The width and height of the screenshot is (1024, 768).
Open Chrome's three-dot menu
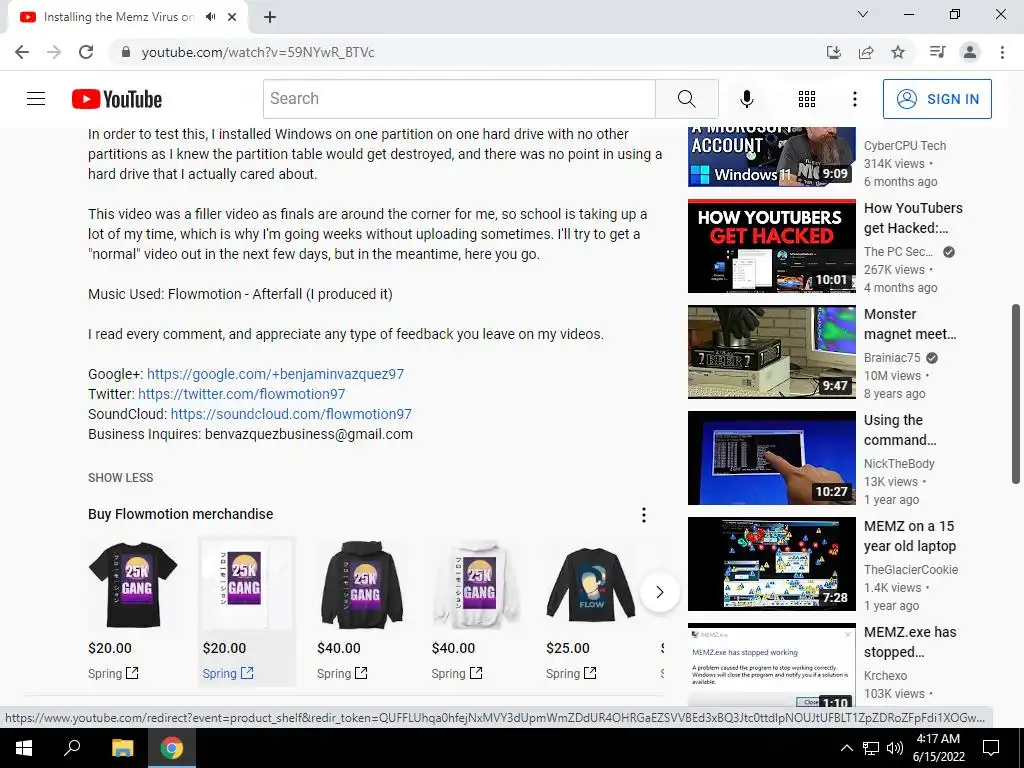click(x=1002, y=52)
